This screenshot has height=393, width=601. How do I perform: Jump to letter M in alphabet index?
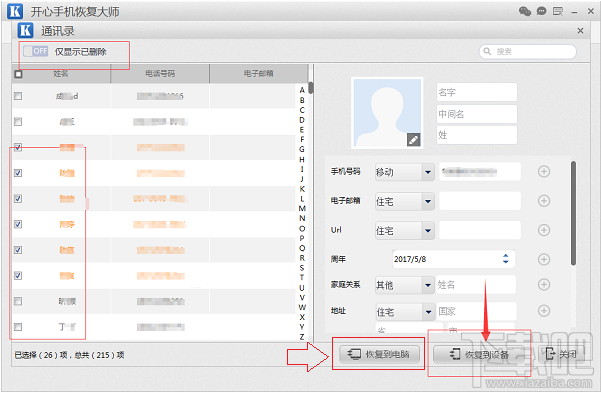click(302, 208)
